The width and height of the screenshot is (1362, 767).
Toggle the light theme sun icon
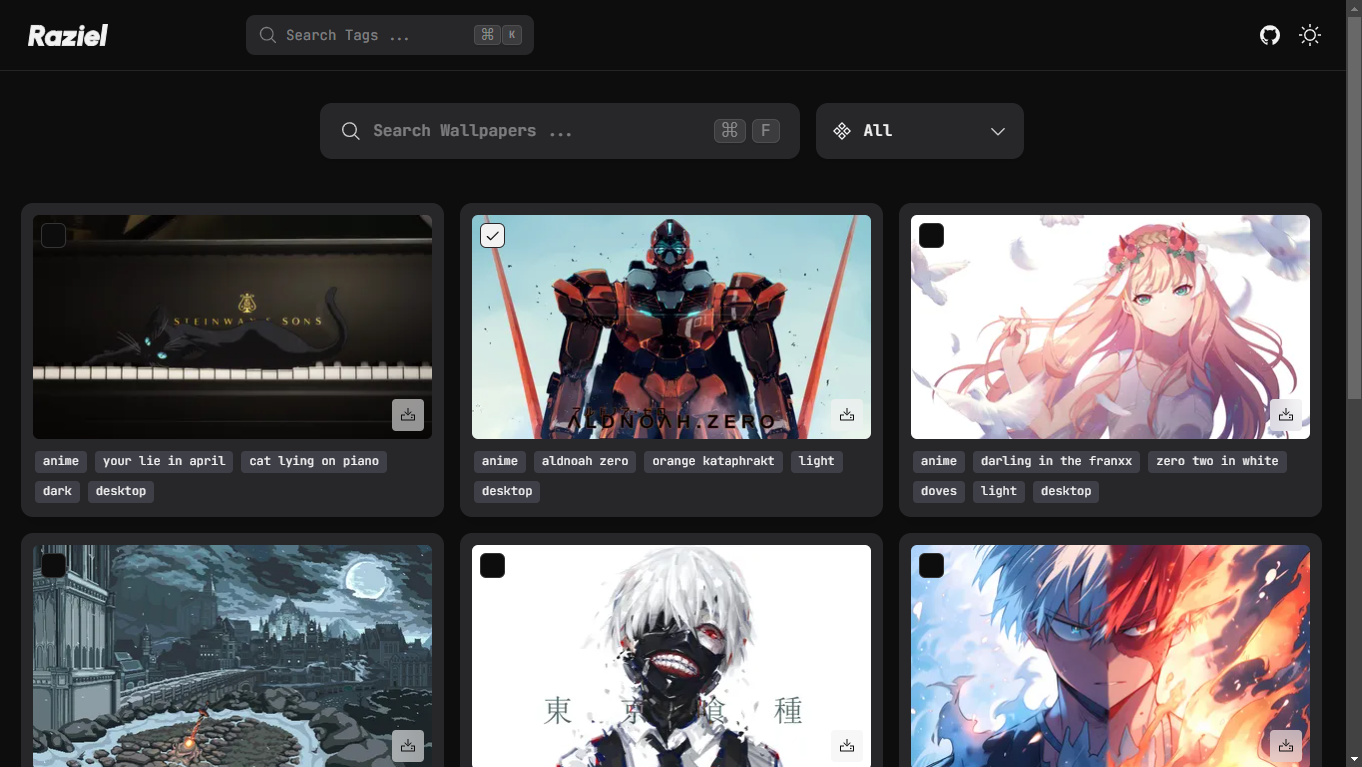pos(1310,35)
